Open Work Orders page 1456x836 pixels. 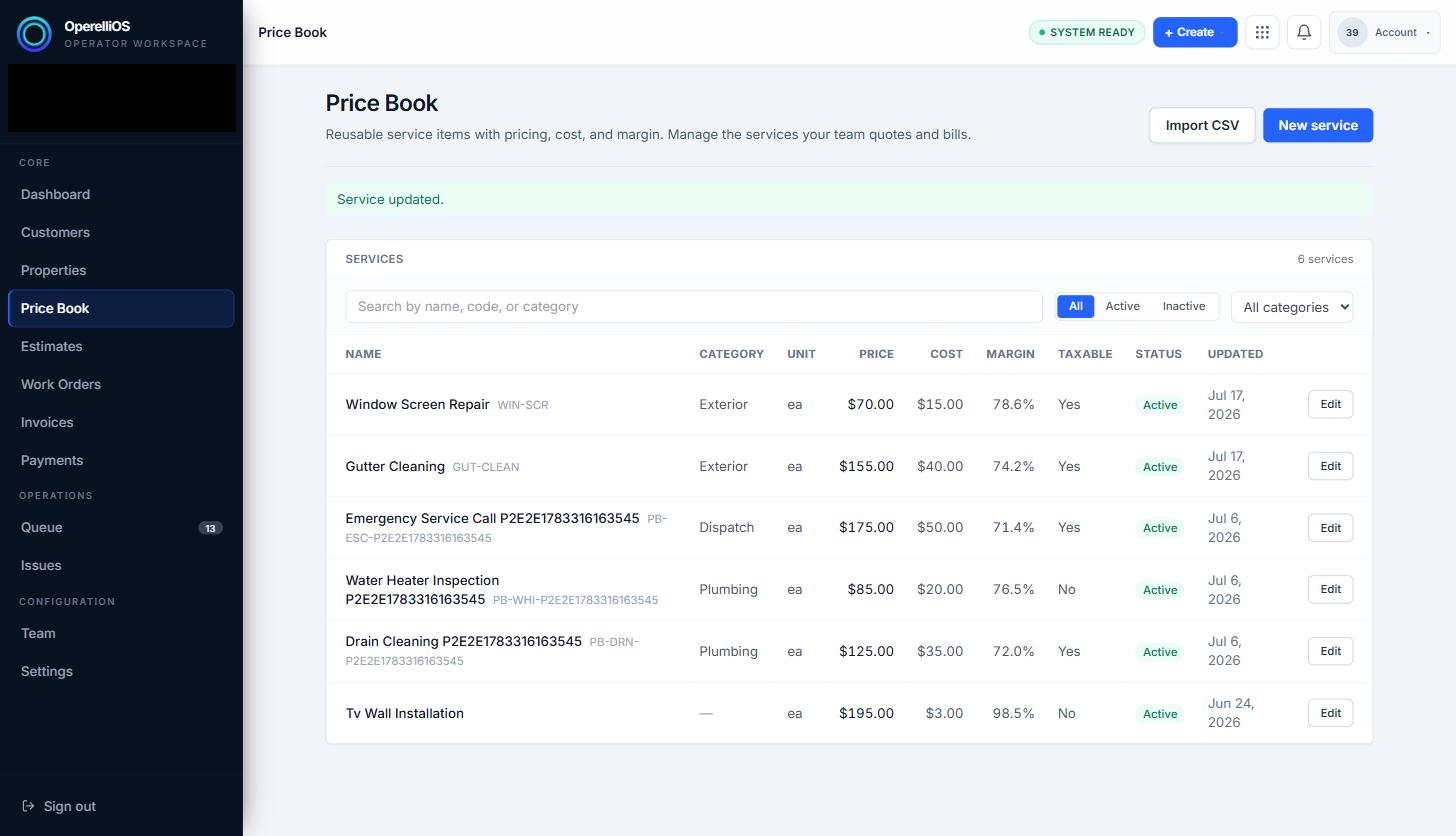coord(121,384)
